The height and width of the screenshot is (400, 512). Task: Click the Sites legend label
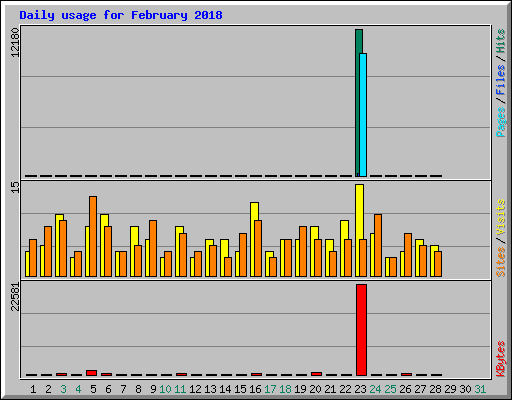[501, 262]
